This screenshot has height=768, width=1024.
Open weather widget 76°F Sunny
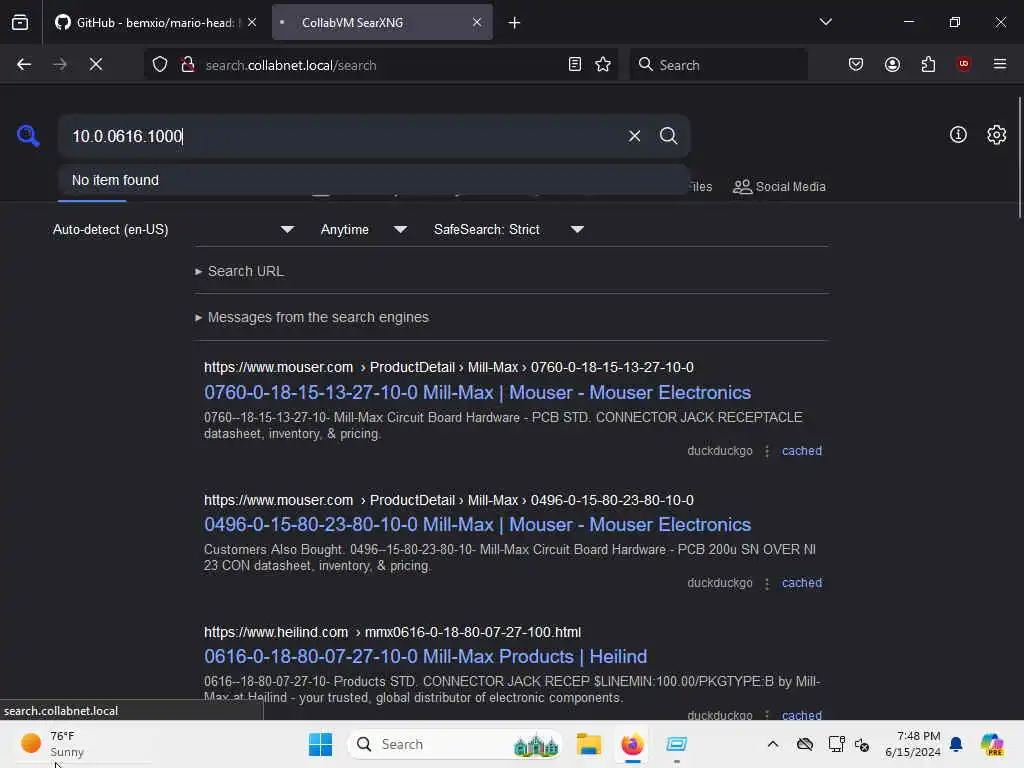tap(54, 744)
